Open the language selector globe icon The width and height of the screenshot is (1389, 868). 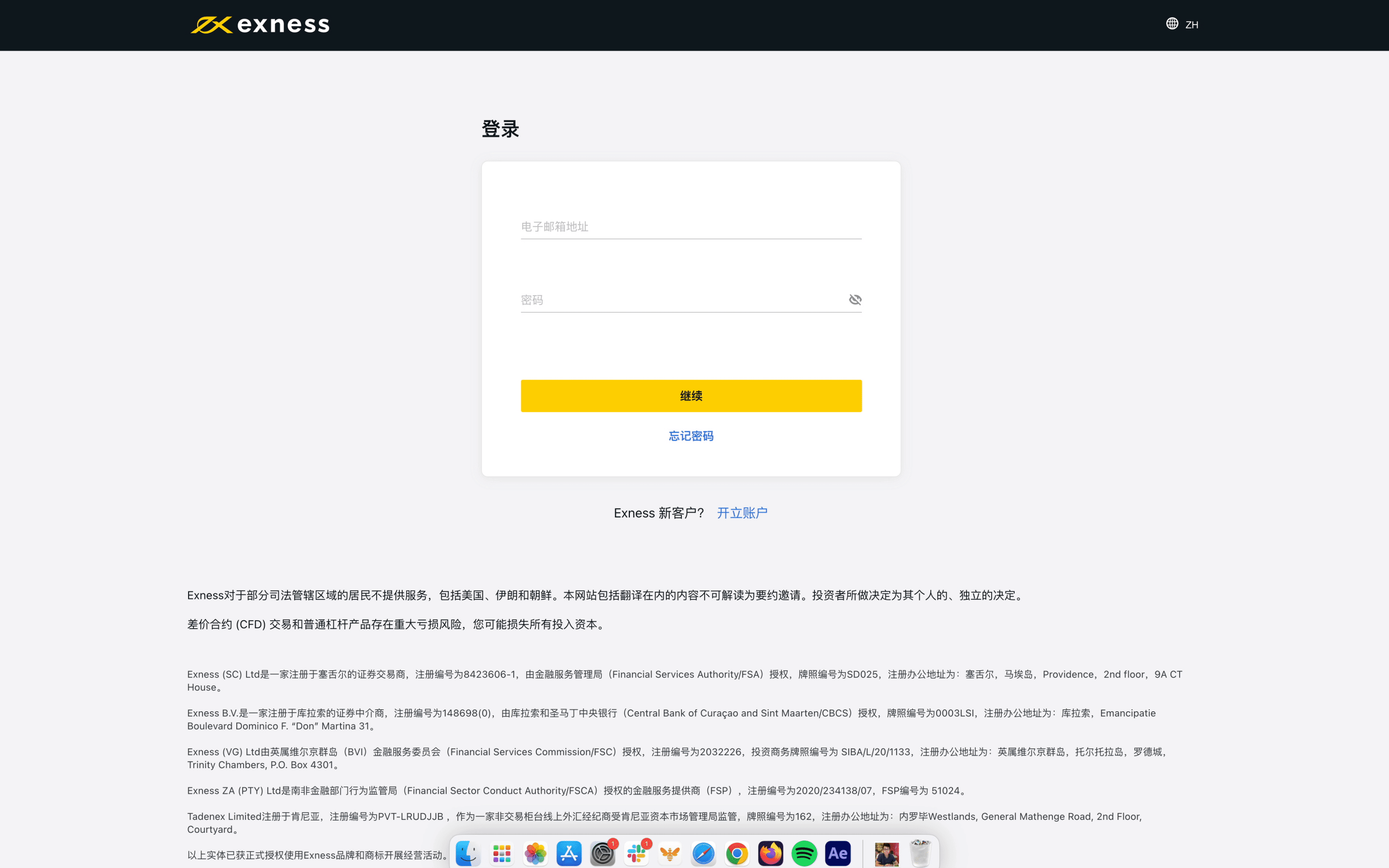[1172, 24]
